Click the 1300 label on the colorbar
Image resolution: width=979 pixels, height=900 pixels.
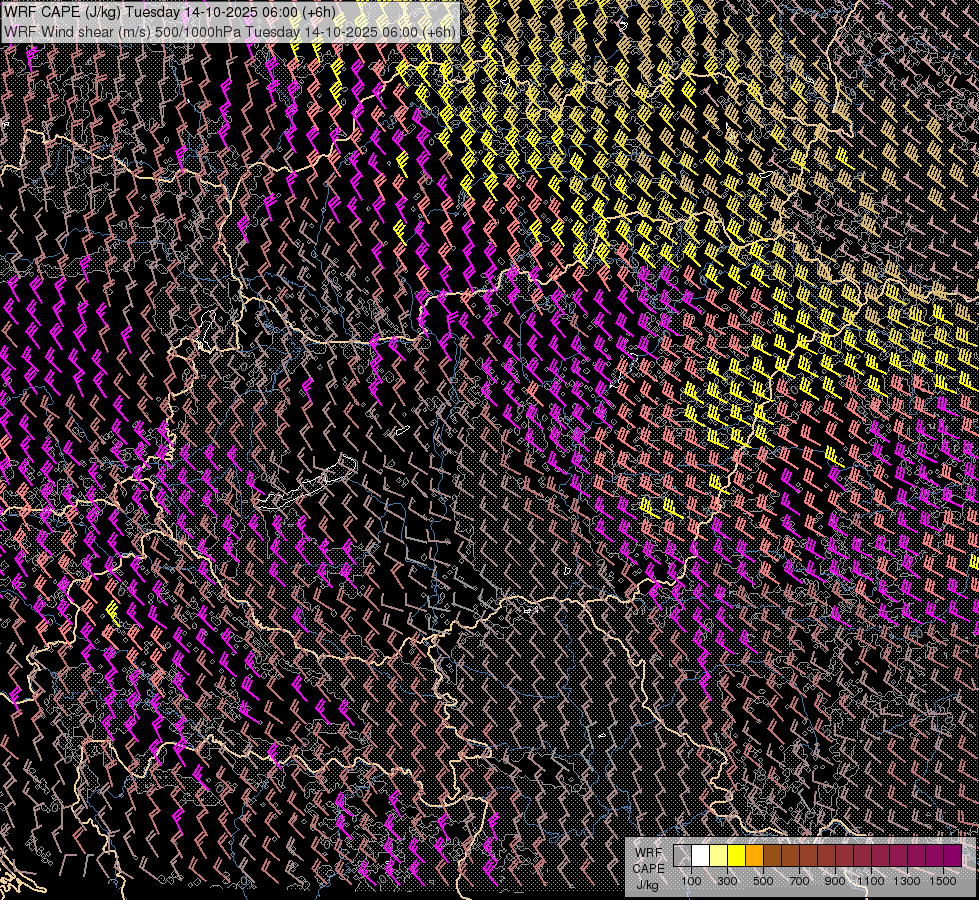(x=906, y=881)
